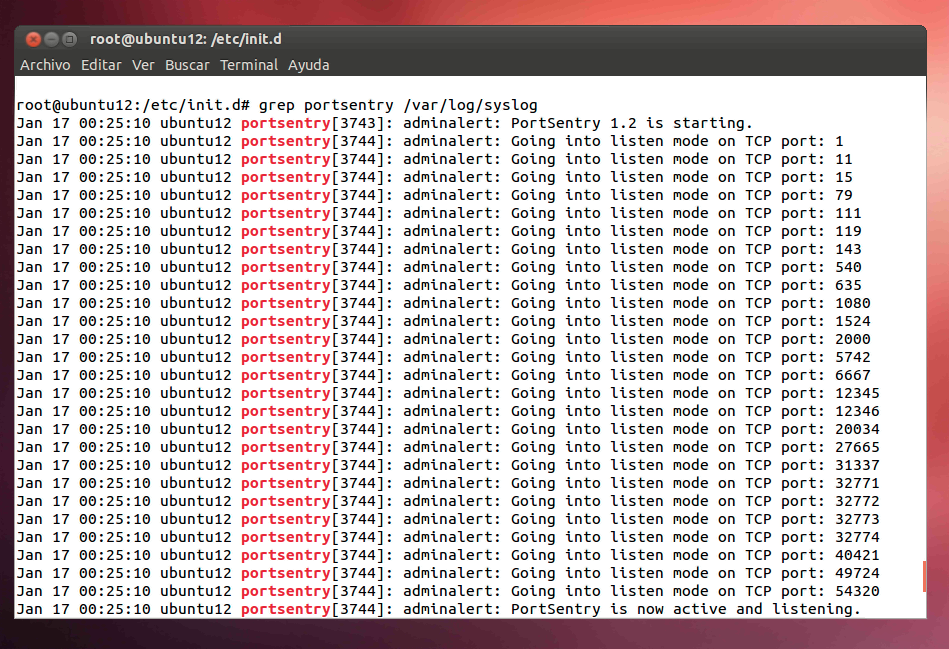Click the window title root@ubuntu12: /etc/init.d
The width and height of the screenshot is (949, 649).
[x=186, y=39]
